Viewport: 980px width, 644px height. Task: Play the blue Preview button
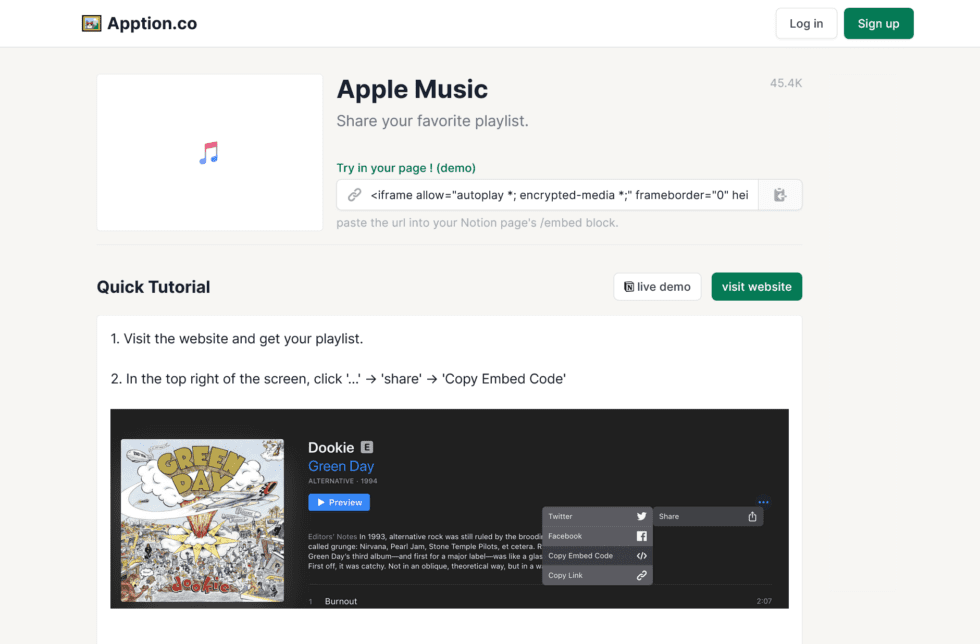(339, 502)
